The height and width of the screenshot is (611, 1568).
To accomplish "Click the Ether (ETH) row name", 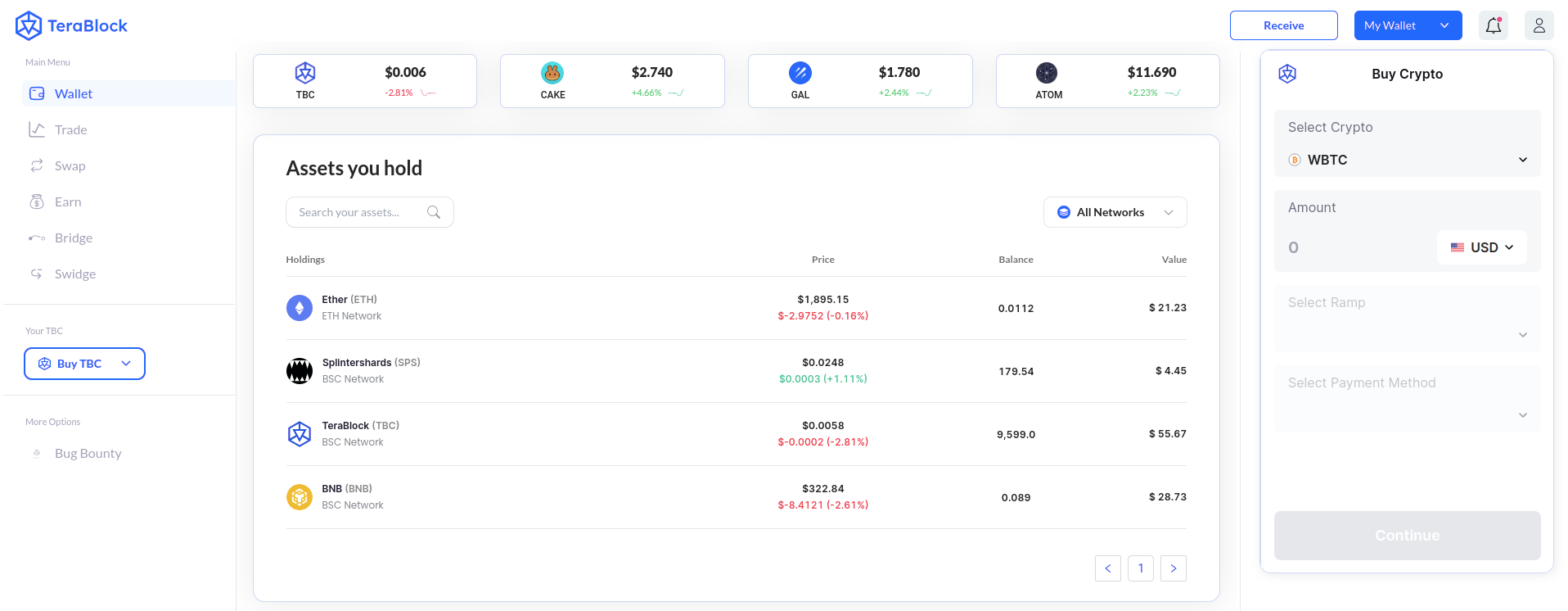I will pyautogui.click(x=349, y=300).
